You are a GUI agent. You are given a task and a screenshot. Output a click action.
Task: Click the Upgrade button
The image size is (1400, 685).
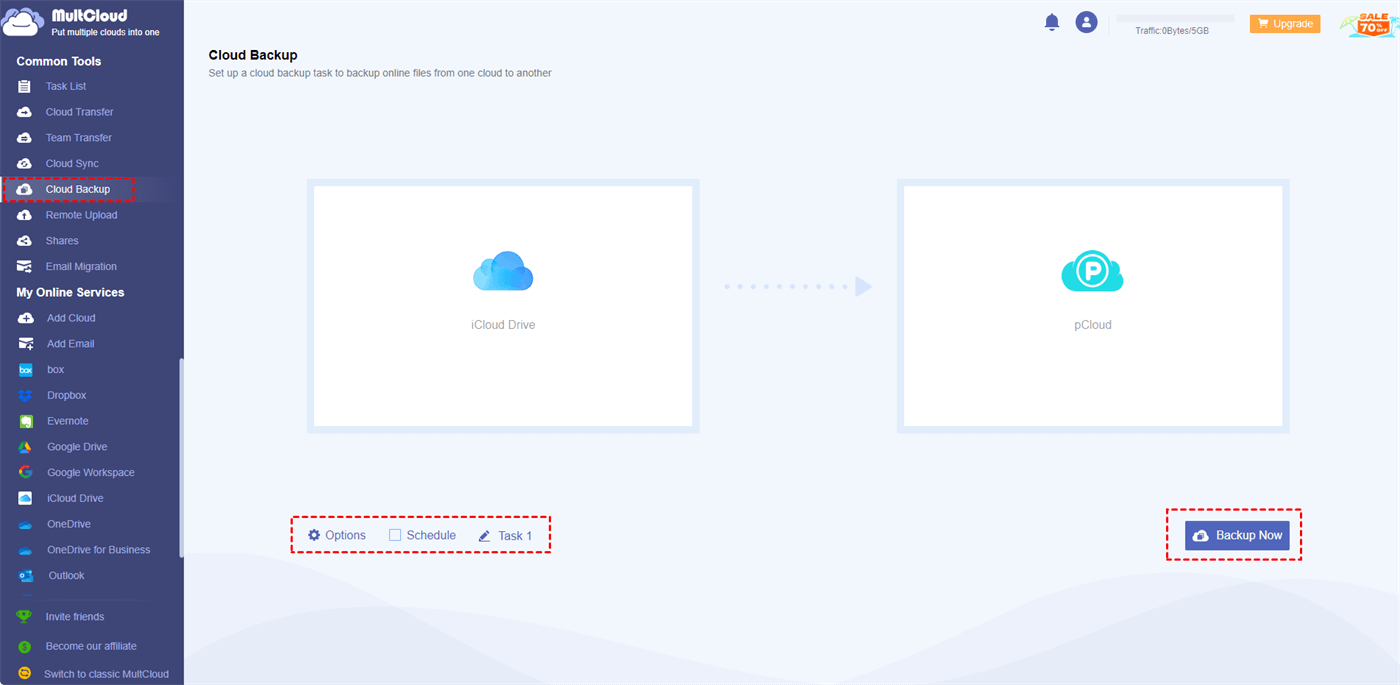[1284, 24]
